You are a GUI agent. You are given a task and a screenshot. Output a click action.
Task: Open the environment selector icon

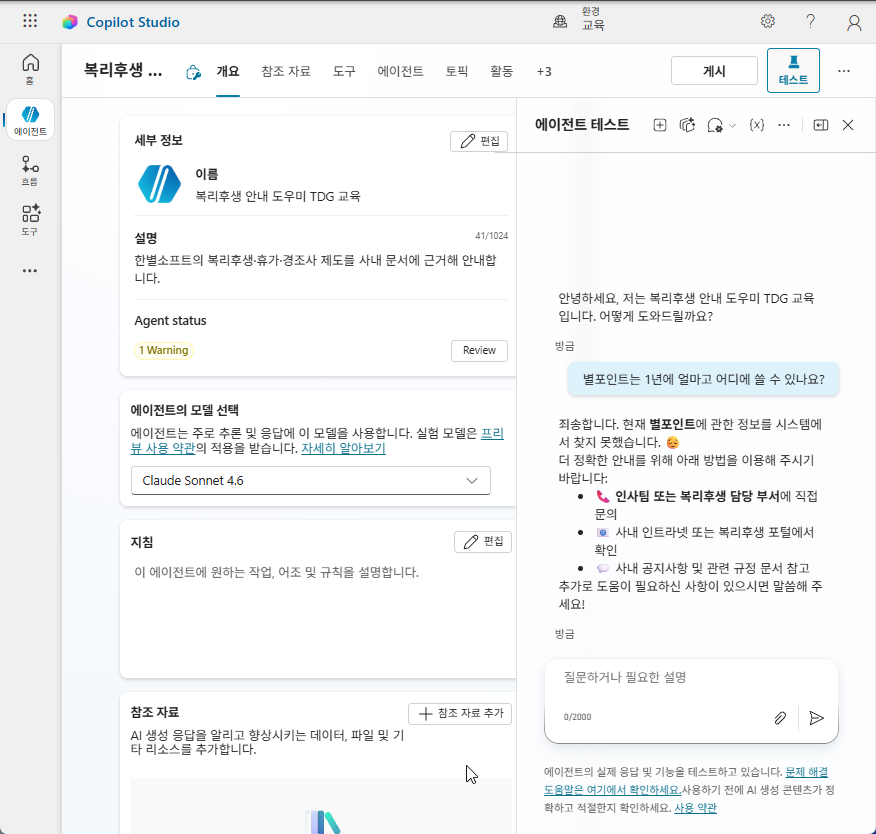tap(560, 22)
